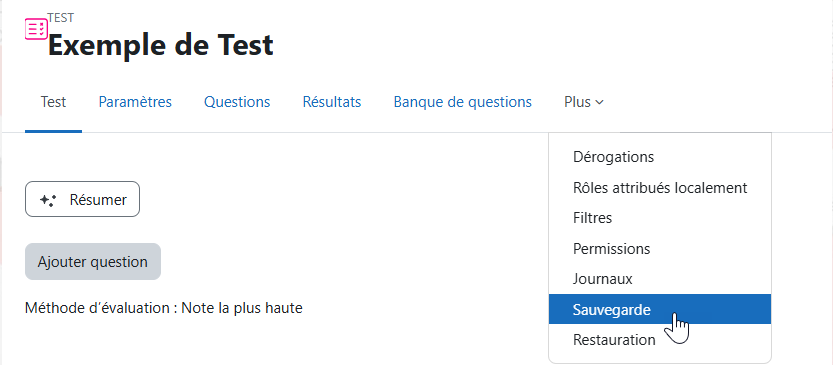The width and height of the screenshot is (833, 365).
Task: Go to the Questions tab
Action: 237,102
